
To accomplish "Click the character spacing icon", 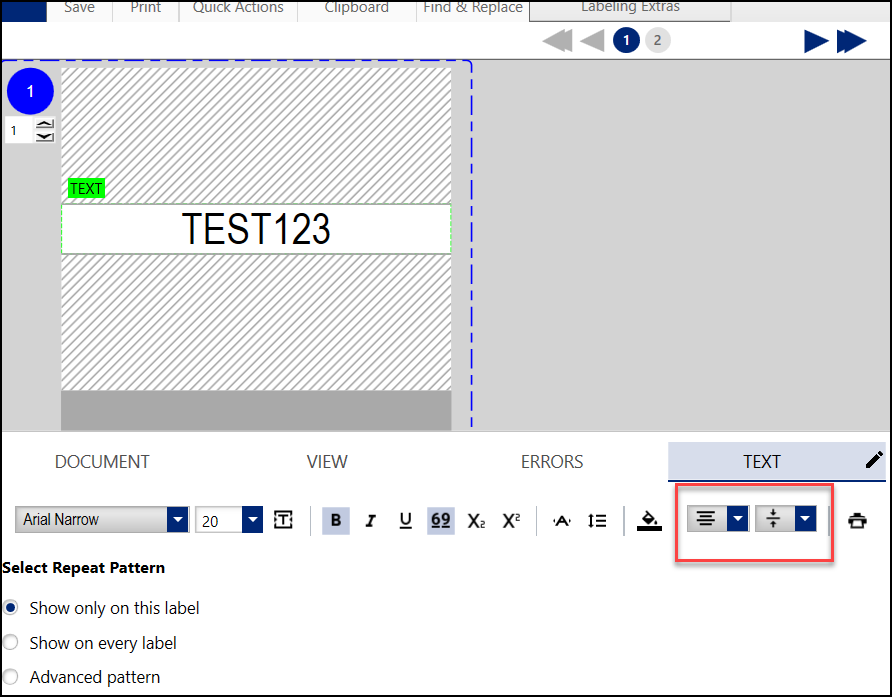I will 561,519.
